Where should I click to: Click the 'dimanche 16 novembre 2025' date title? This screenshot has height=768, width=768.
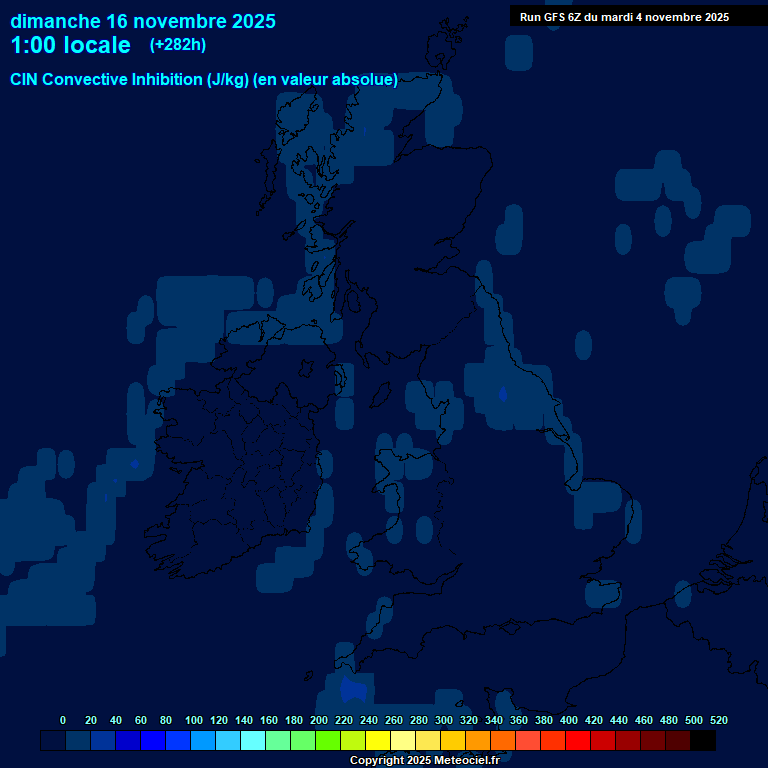[x=143, y=21]
